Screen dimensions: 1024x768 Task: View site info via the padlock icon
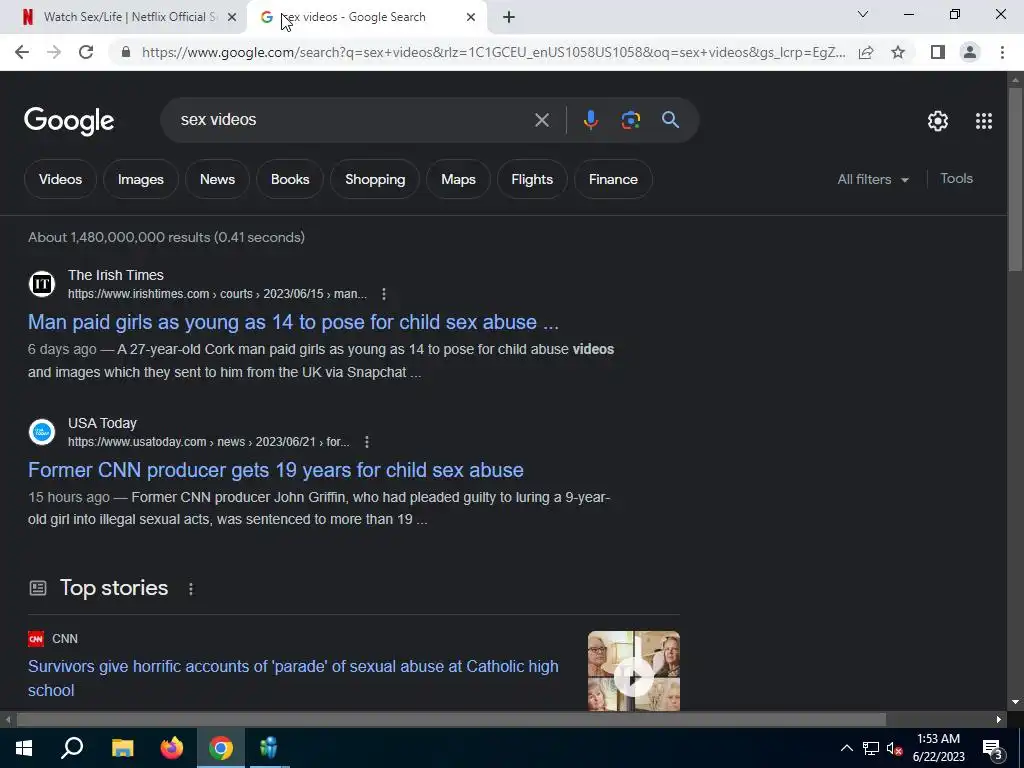tap(126, 52)
